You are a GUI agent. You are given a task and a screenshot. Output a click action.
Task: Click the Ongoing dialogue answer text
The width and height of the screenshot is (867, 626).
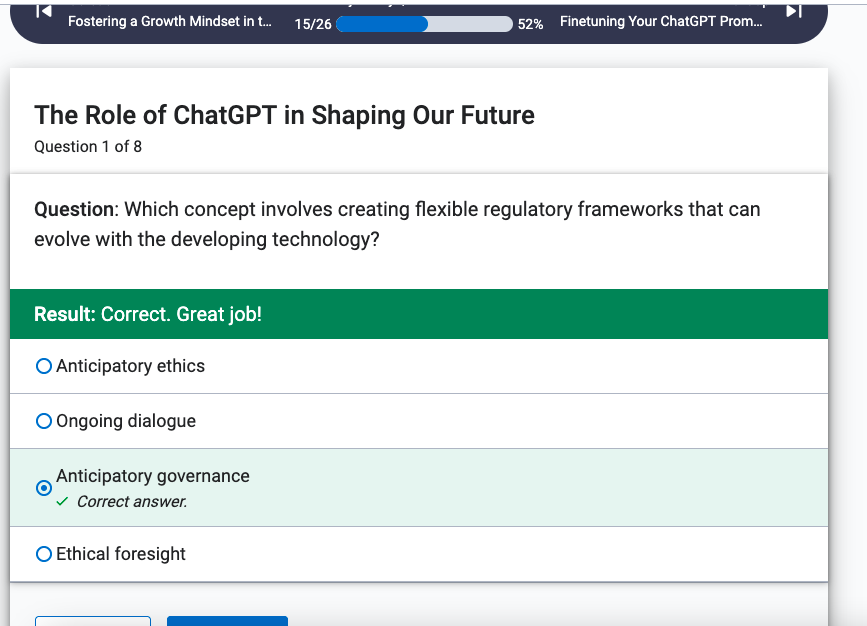126,421
